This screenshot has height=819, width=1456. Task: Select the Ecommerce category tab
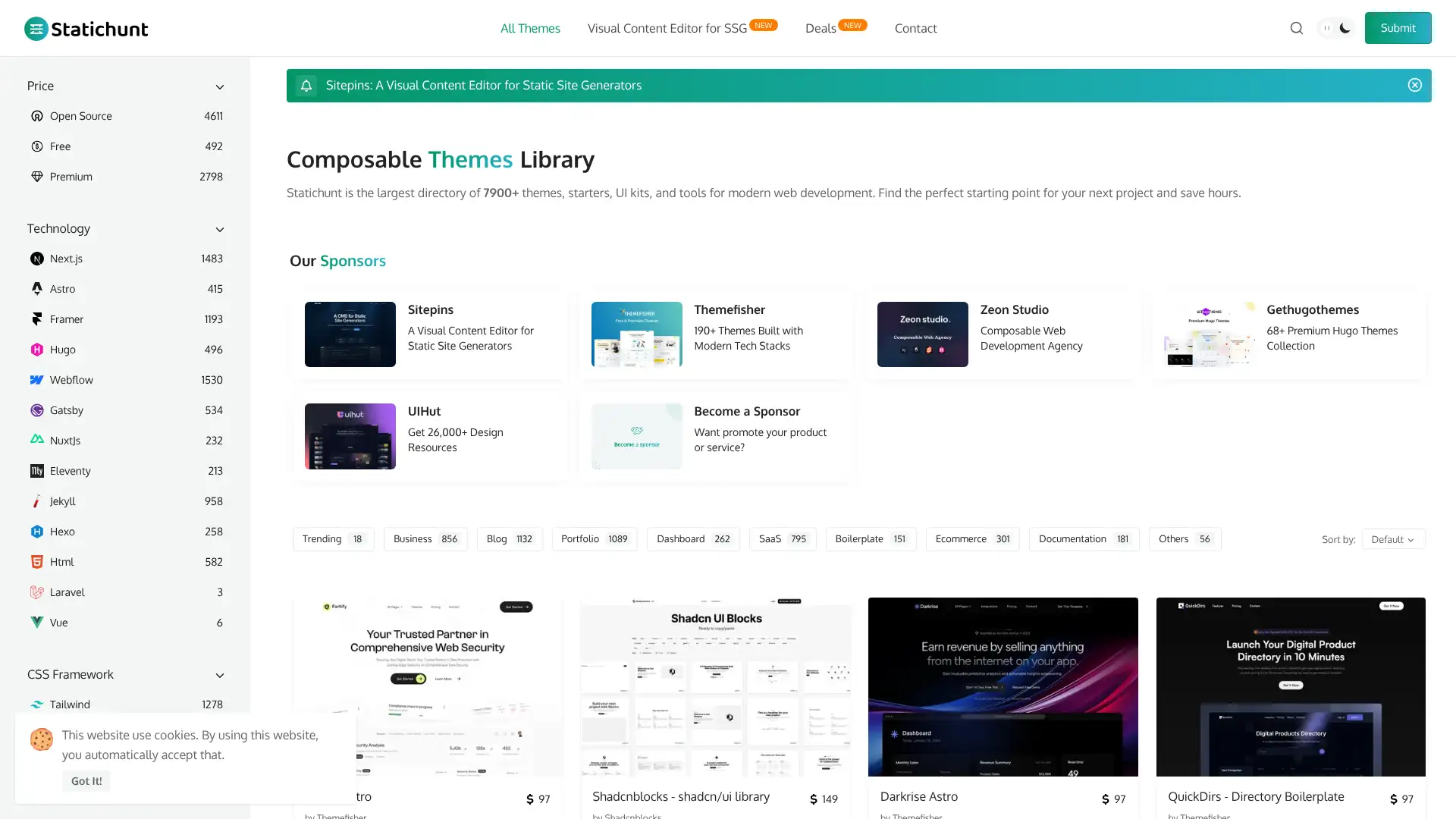(972, 539)
